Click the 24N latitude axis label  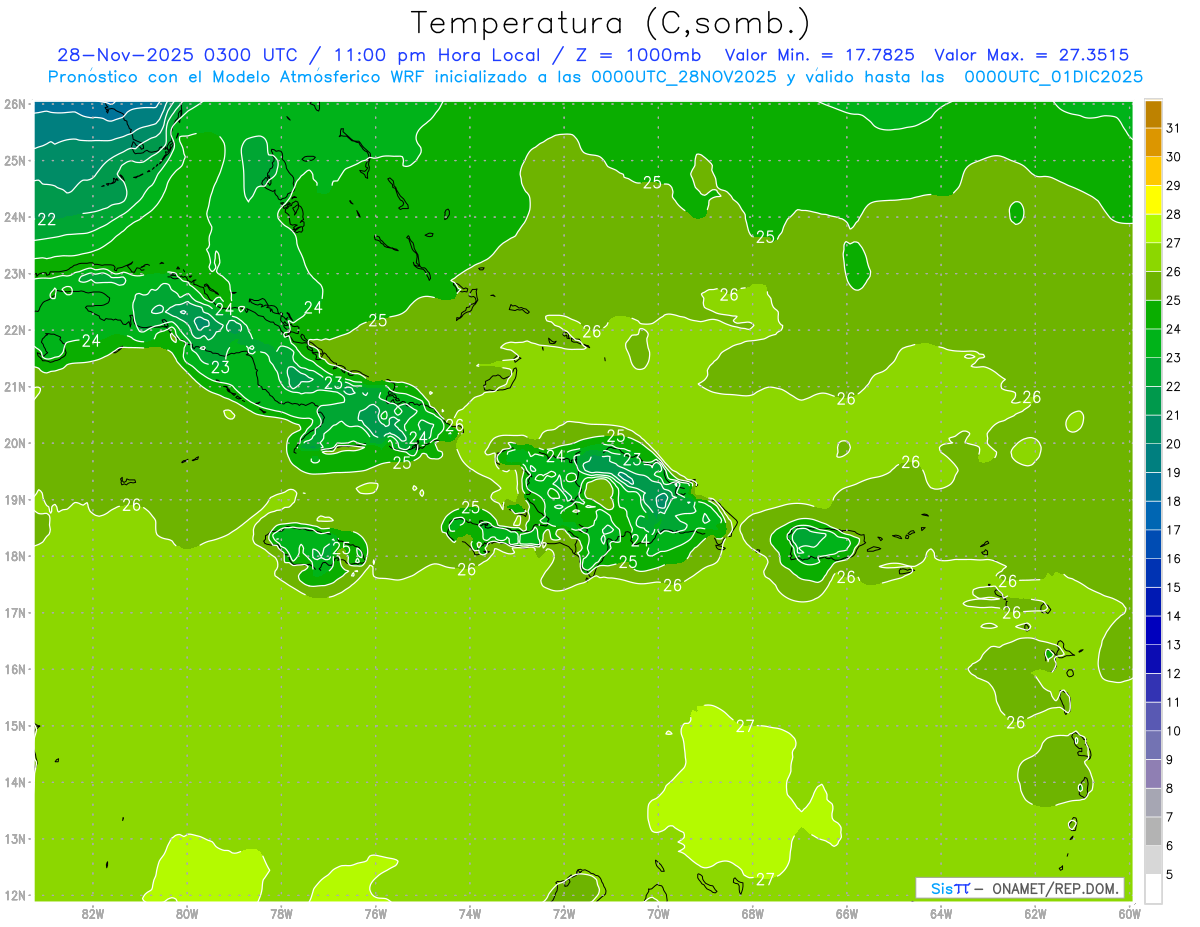(x=14, y=217)
